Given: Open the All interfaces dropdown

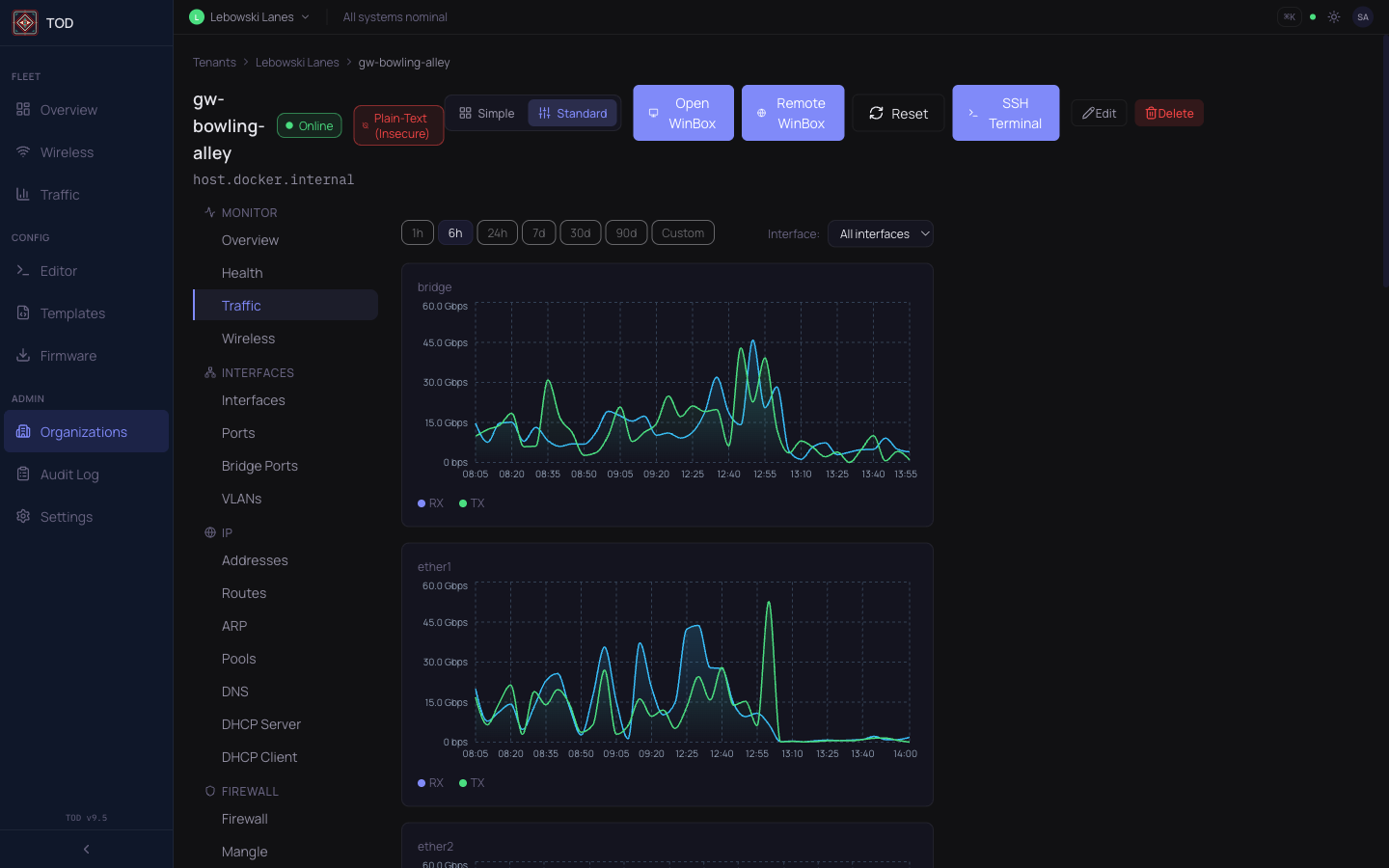Looking at the screenshot, I should coord(880,233).
